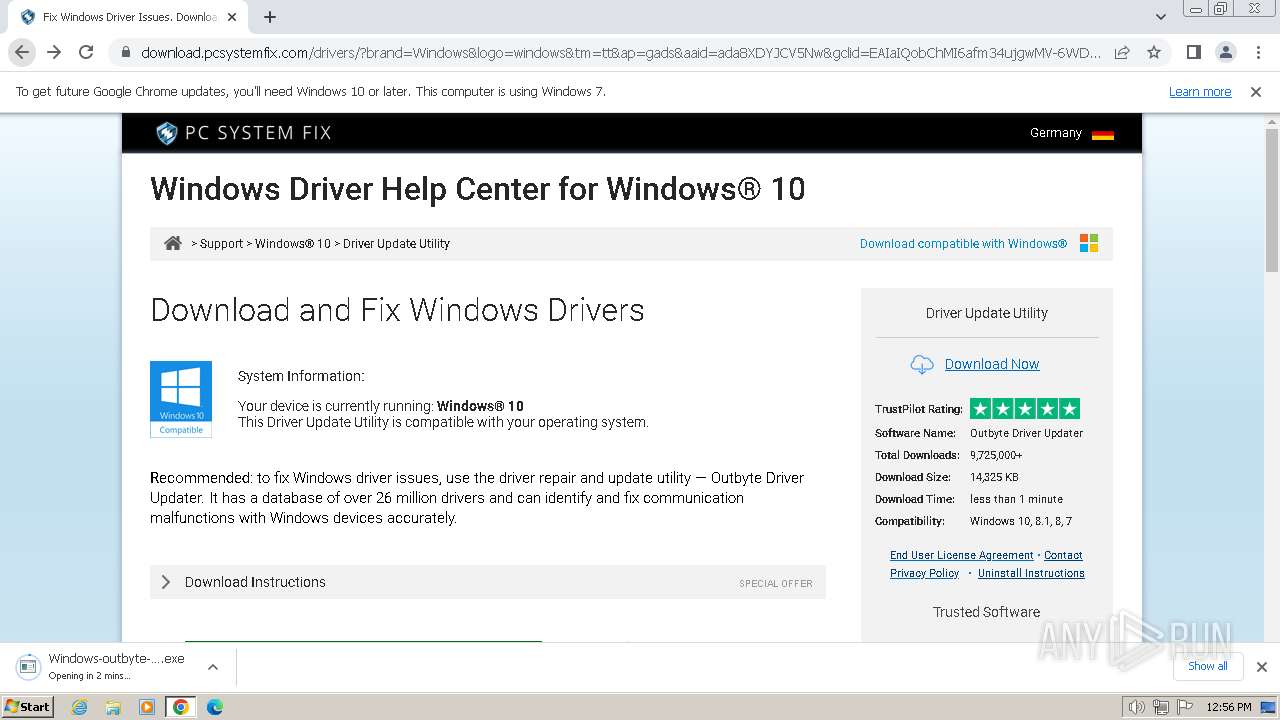Image resolution: width=1280 pixels, height=720 pixels.
Task: Click the cloud download icon
Action: [922, 364]
